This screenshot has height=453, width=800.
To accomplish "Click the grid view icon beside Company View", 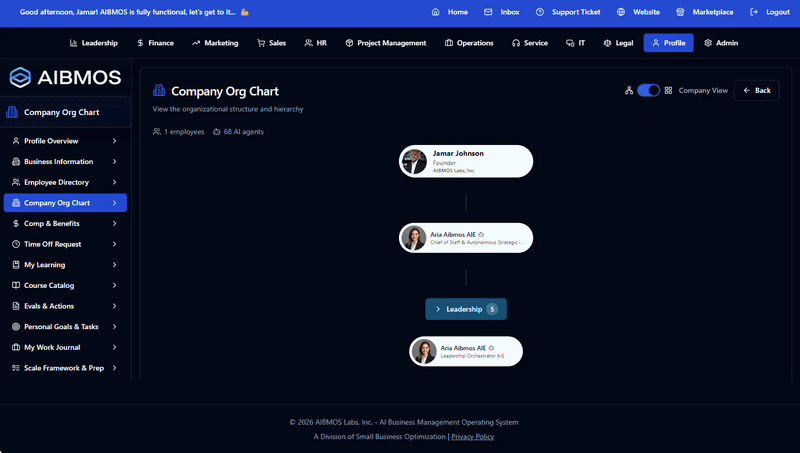I will [668, 90].
